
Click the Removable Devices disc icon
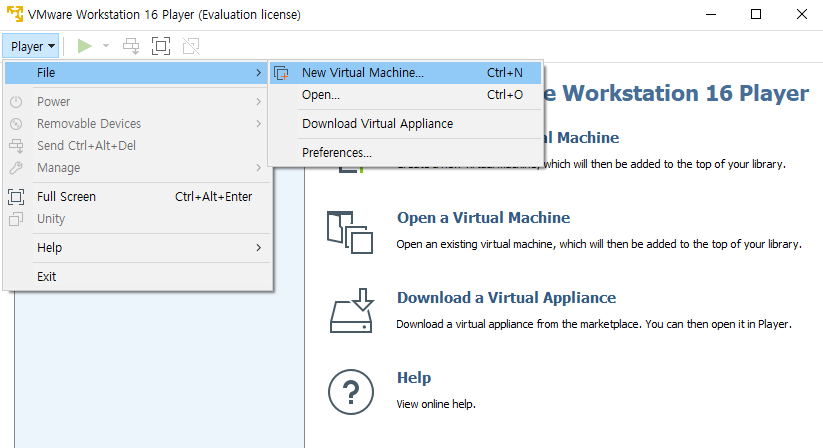16,124
